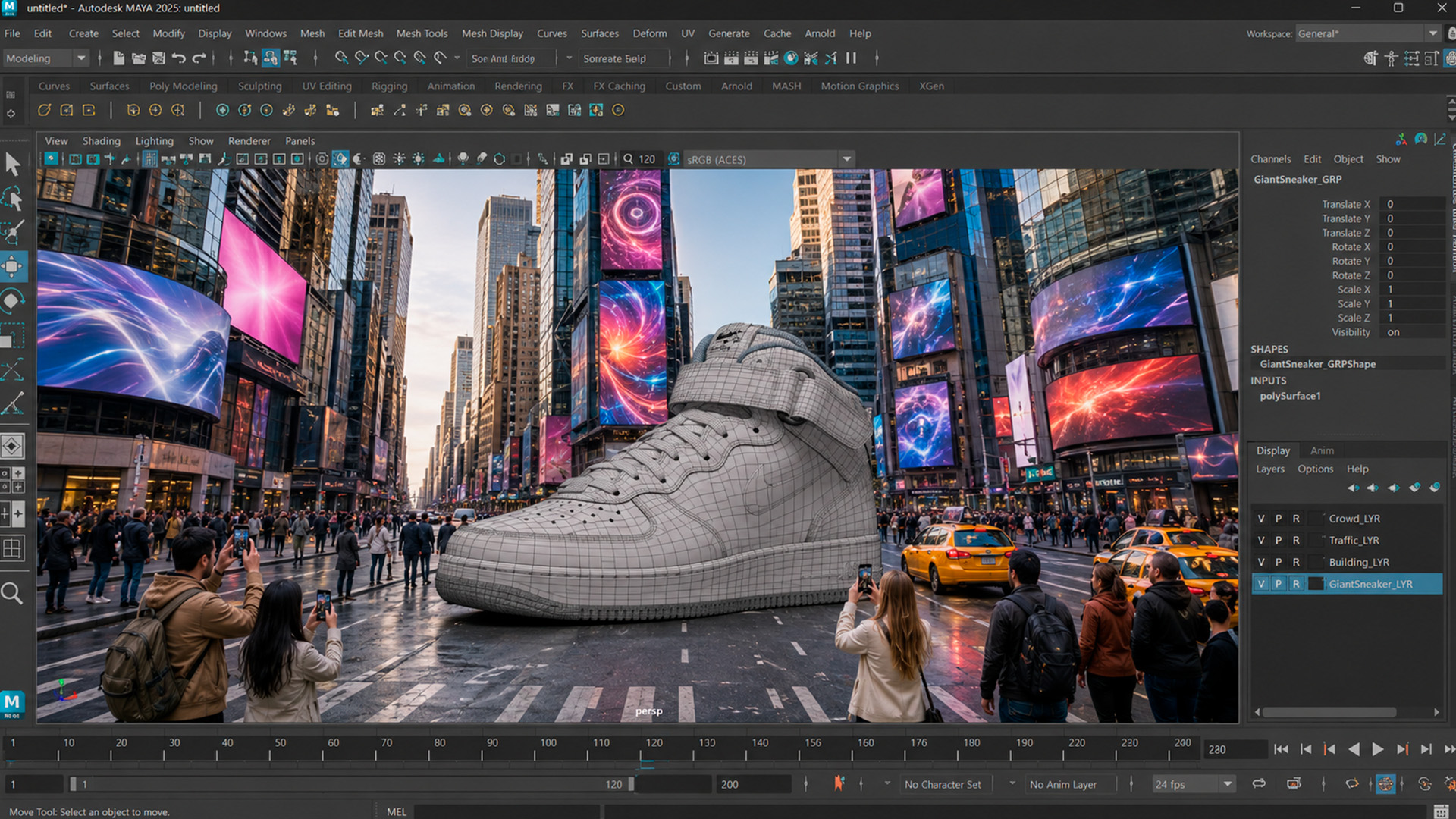
Task: Click the Maya logo at bottom left
Action: [x=12, y=703]
